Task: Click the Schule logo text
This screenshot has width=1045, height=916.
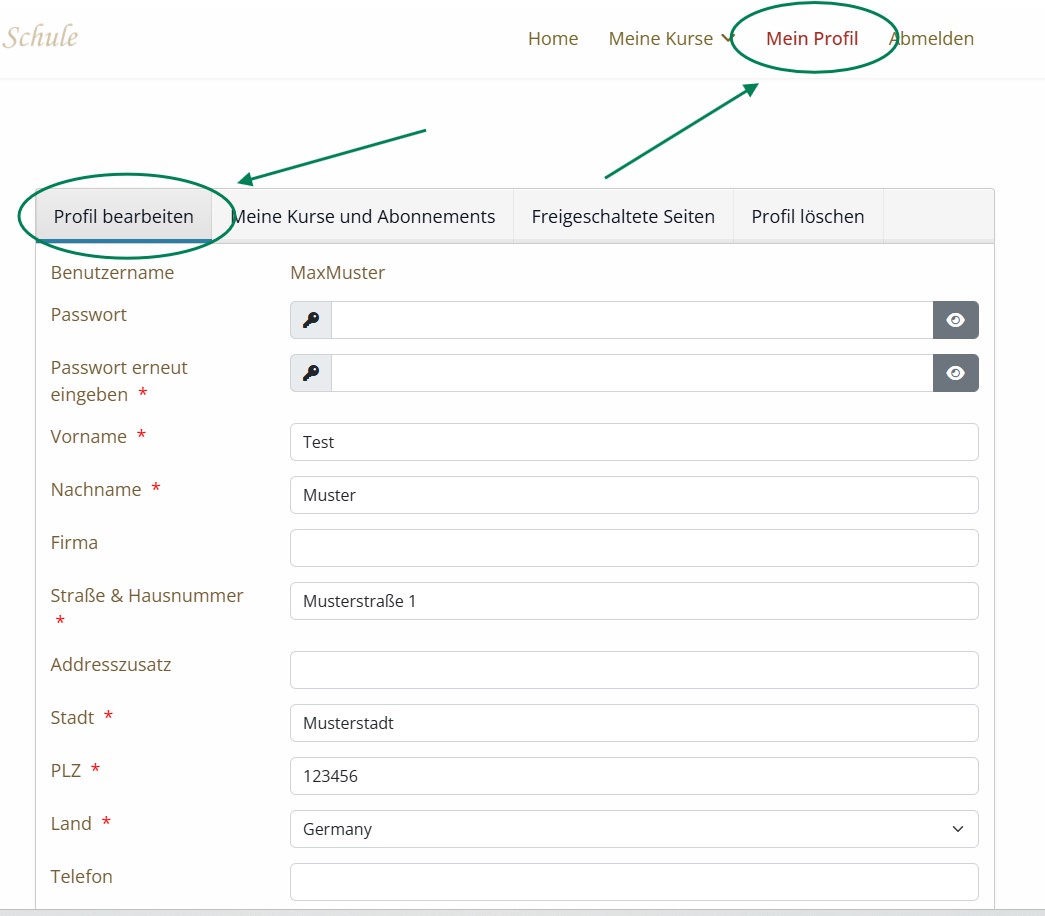Action: 40,37
